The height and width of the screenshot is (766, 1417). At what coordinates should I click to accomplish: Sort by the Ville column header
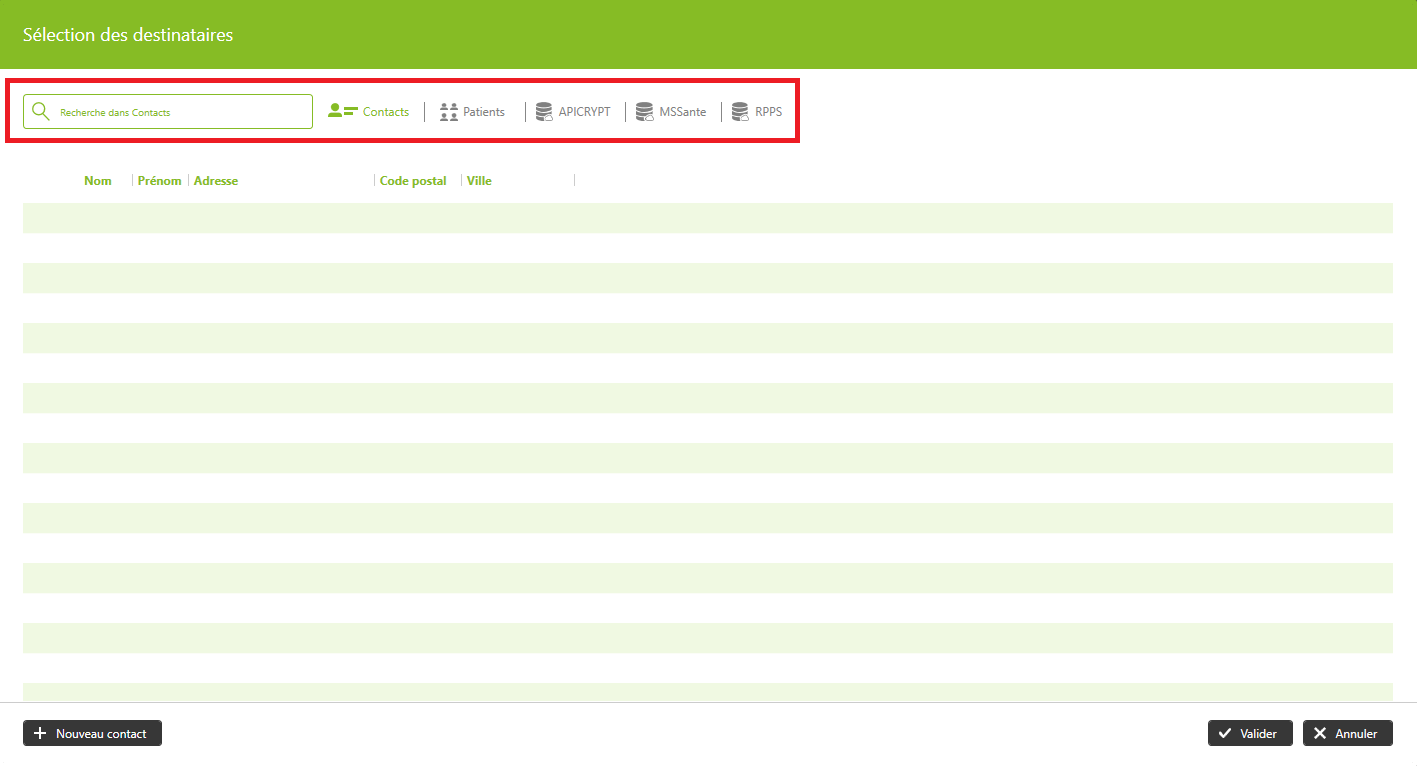pos(479,181)
